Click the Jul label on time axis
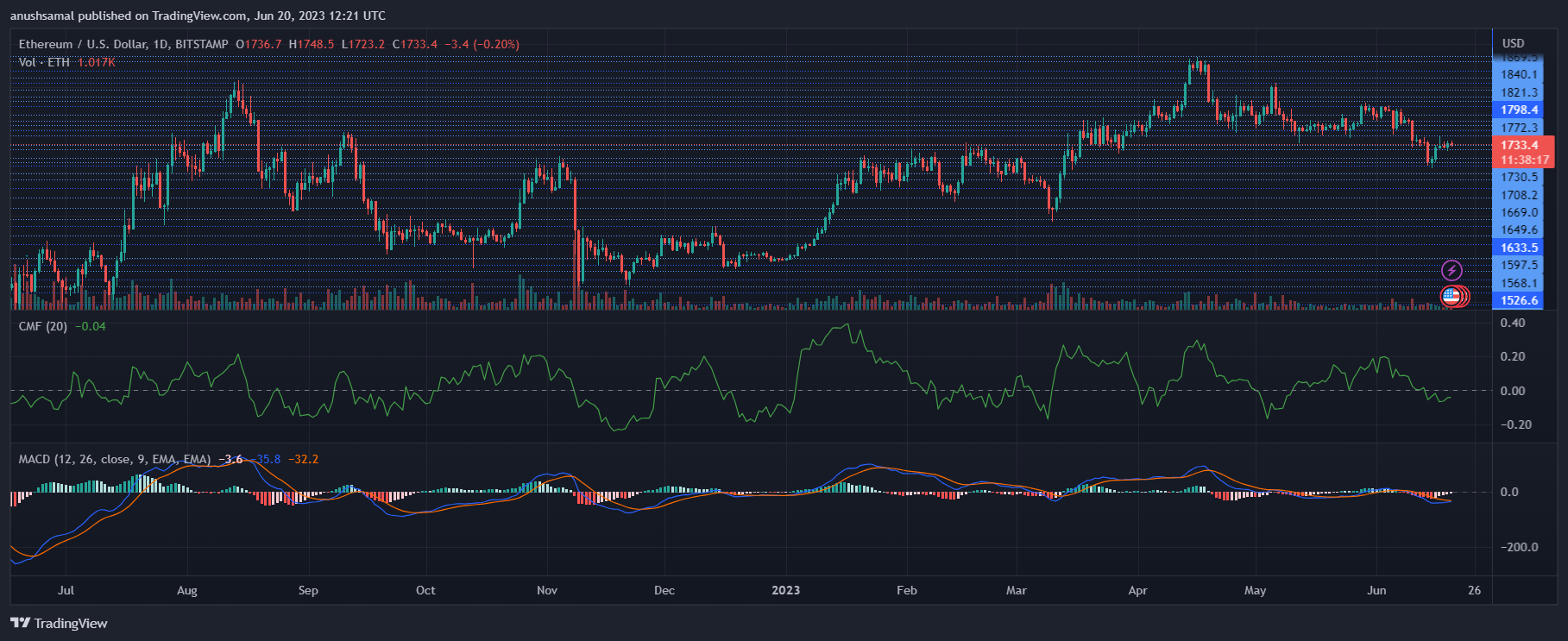This screenshot has height=641, width=1568. pyautogui.click(x=66, y=590)
